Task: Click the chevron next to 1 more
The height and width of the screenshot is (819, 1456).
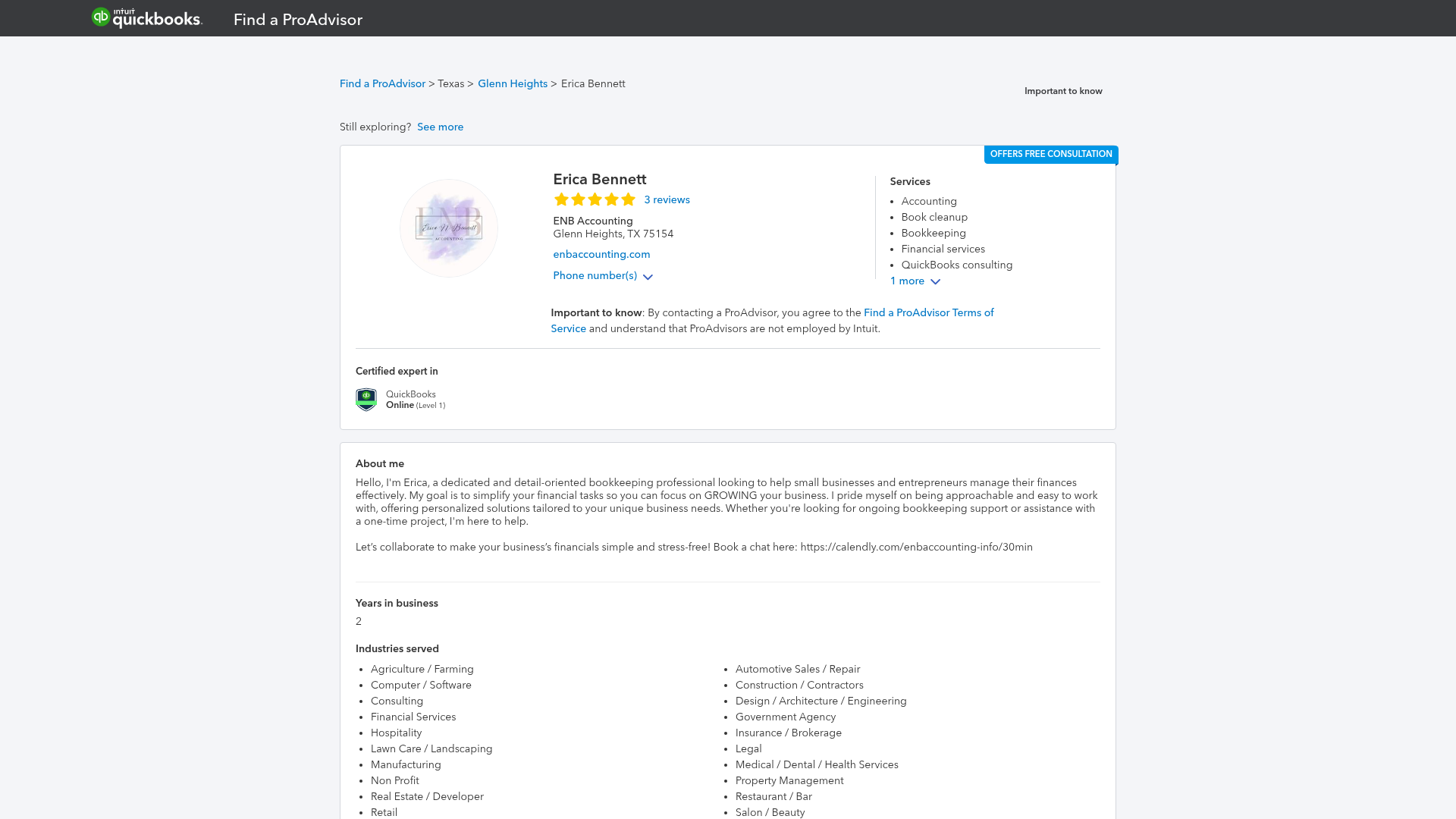Action: (935, 282)
